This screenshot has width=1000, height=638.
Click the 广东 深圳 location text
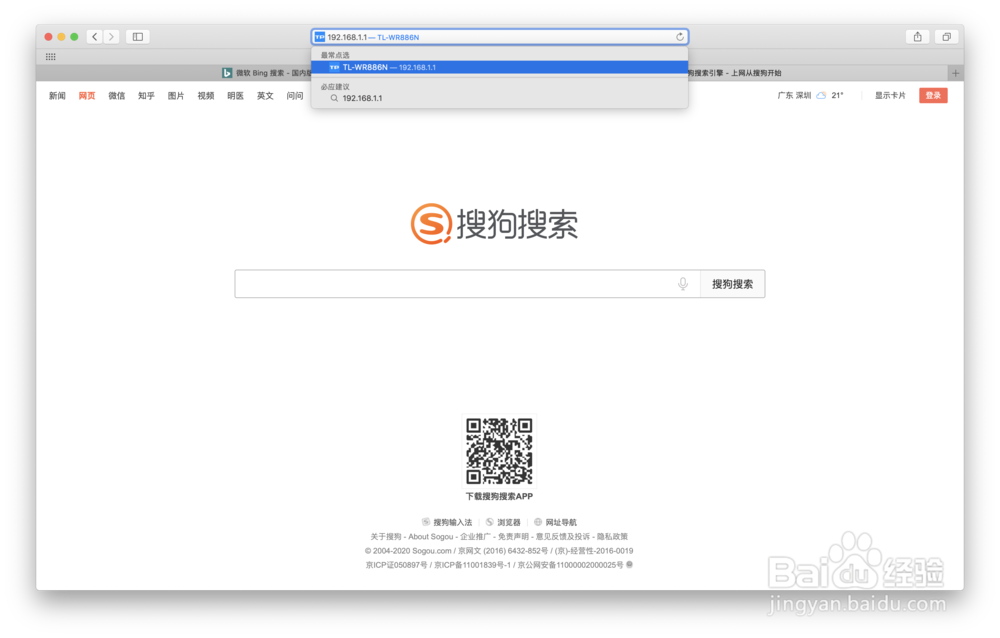click(794, 96)
